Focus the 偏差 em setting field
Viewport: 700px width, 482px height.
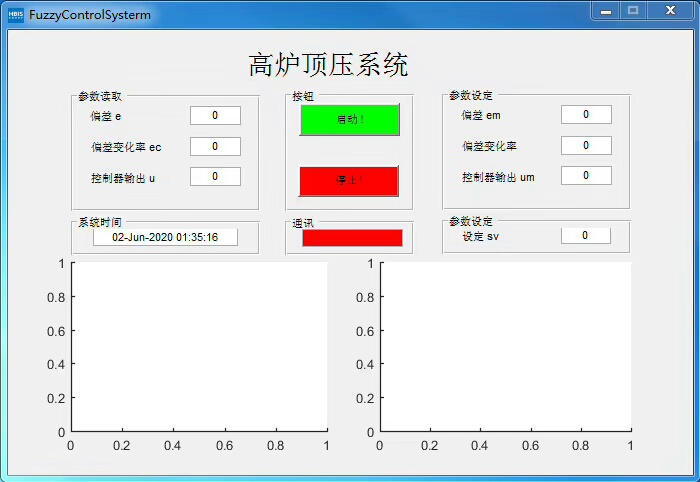[x=586, y=115]
